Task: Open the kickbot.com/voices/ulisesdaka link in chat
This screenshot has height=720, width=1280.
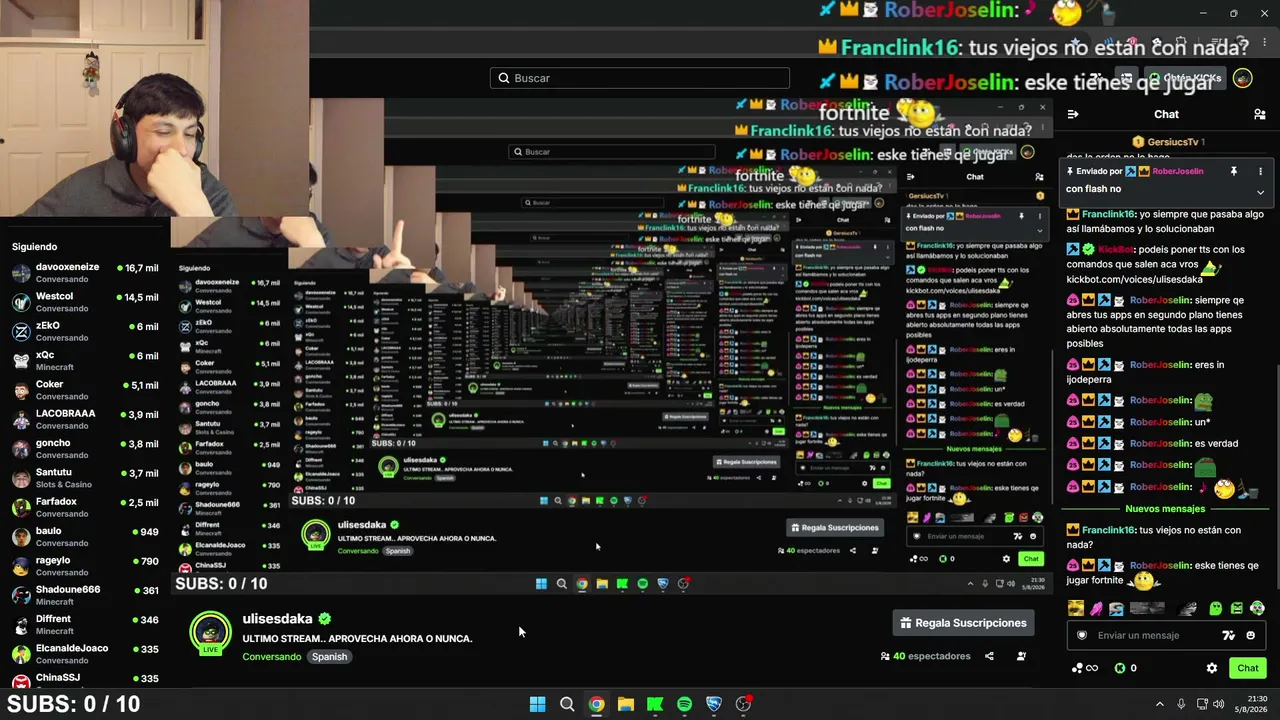Action: point(1134,279)
